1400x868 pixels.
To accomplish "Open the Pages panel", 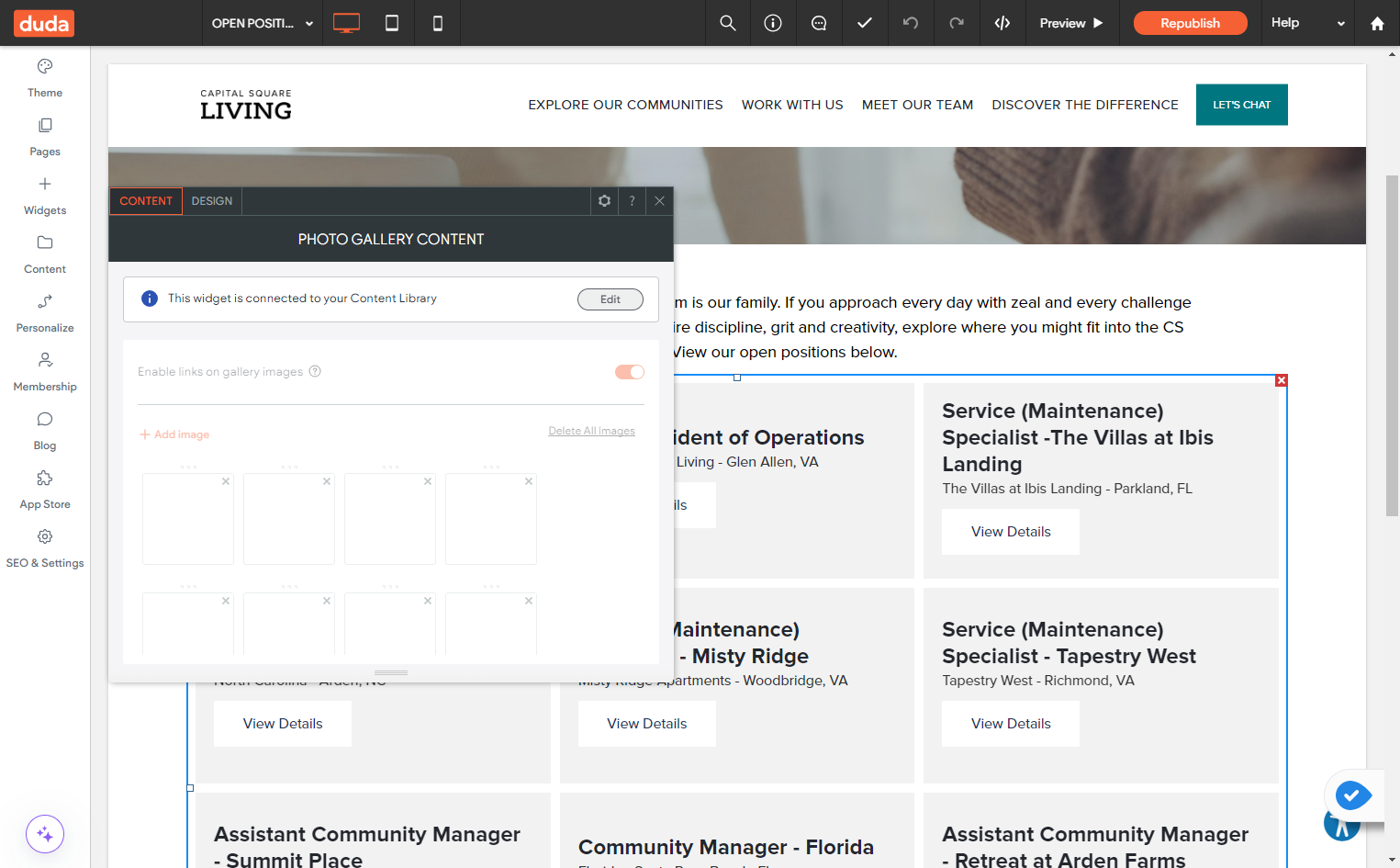I will tap(45, 137).
